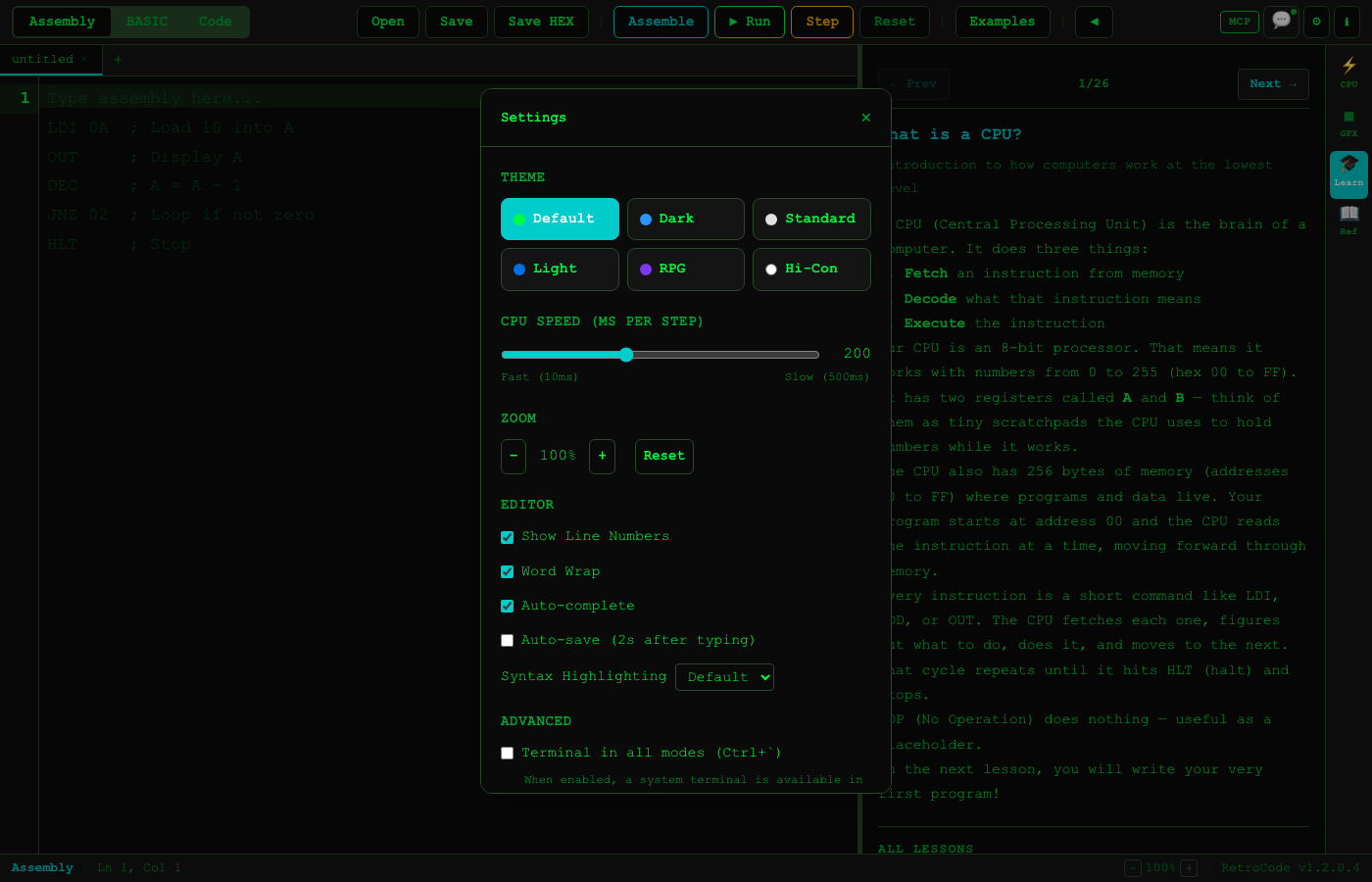Open a new editor tab with plus
The image size is (1372, 882).
(x=117, y=59)
